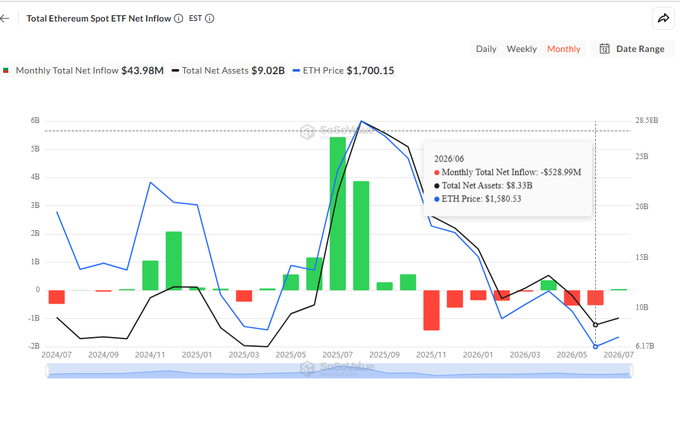The width and height of the screenshot is (680, 431).
Task: Click the 28.58B right axis label
Action: (647, 120)
